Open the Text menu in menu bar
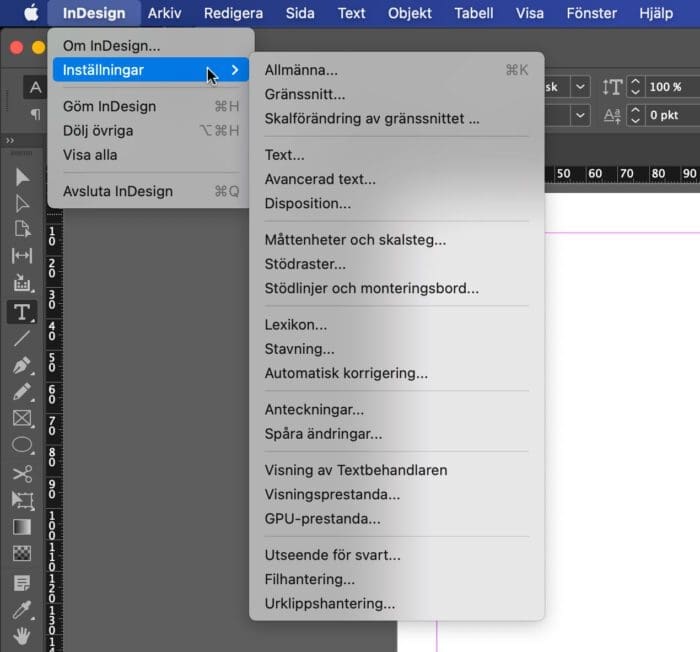Screen dimensions: 700x652 pyautogui.click(x=351, y=13)
